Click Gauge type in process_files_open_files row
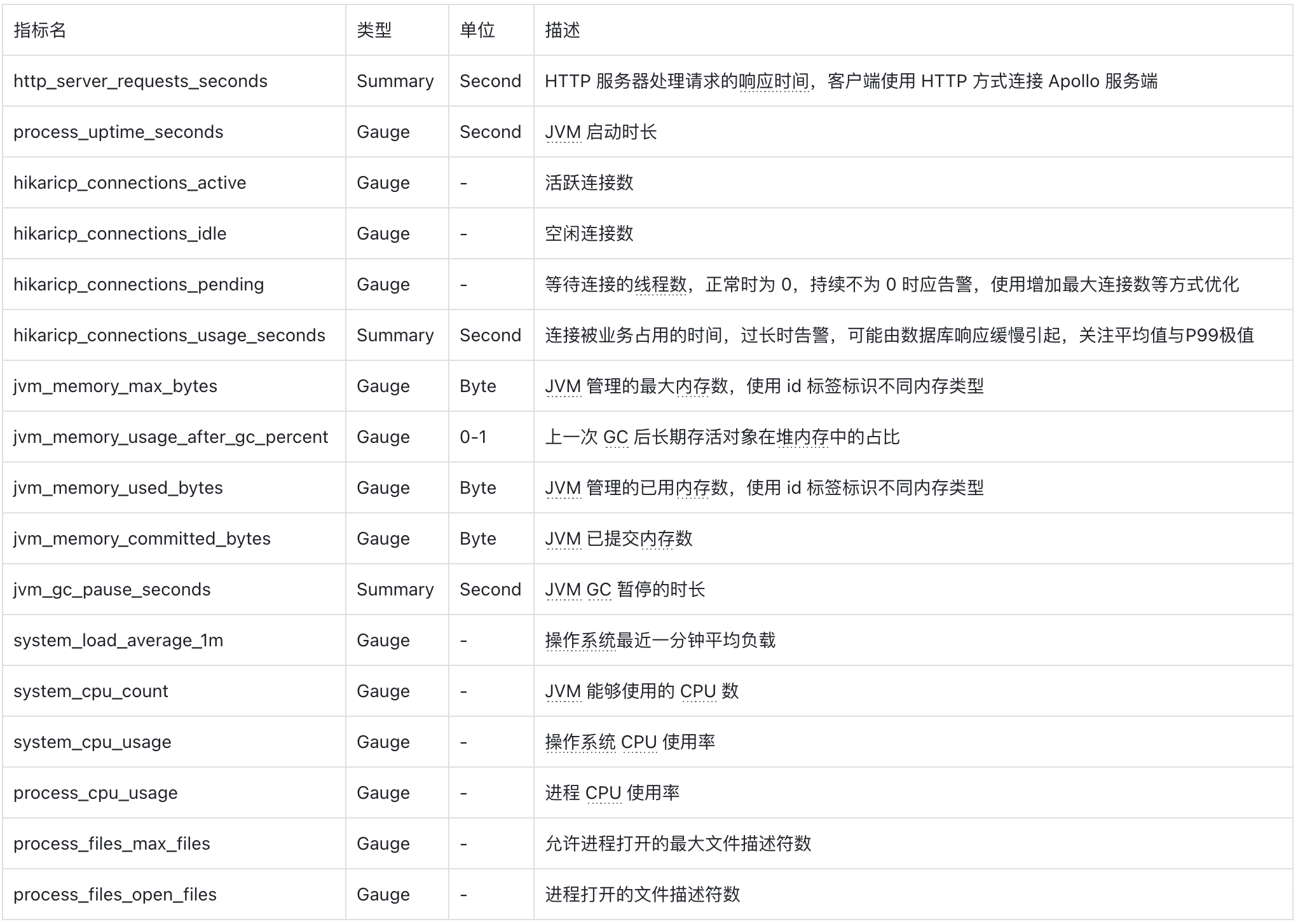The width and height of the screenshot is (1298, 924). (383, 895)
